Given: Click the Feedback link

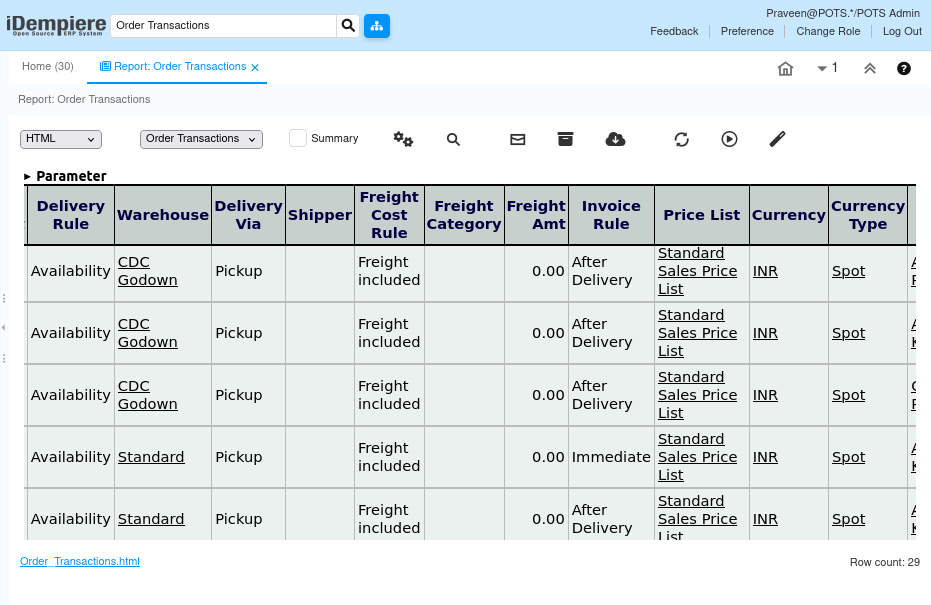Looking at the screenshot, I should [674, 31].
